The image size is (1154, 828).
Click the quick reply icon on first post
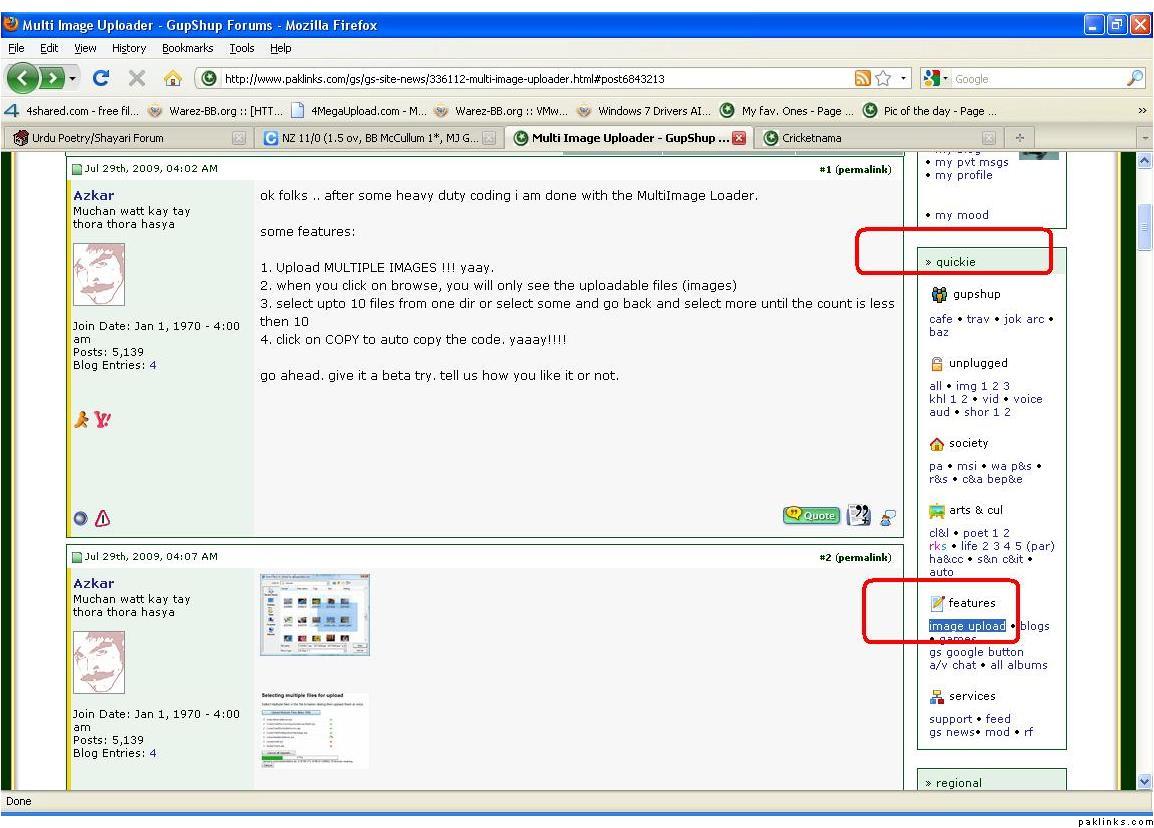click(887, 517)
